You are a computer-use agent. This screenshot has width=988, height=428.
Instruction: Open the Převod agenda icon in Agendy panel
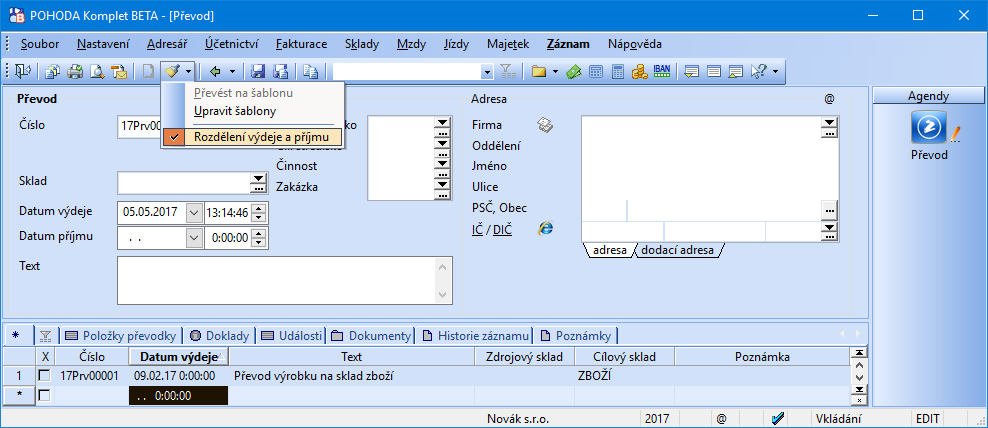click(x=929, y=127)
